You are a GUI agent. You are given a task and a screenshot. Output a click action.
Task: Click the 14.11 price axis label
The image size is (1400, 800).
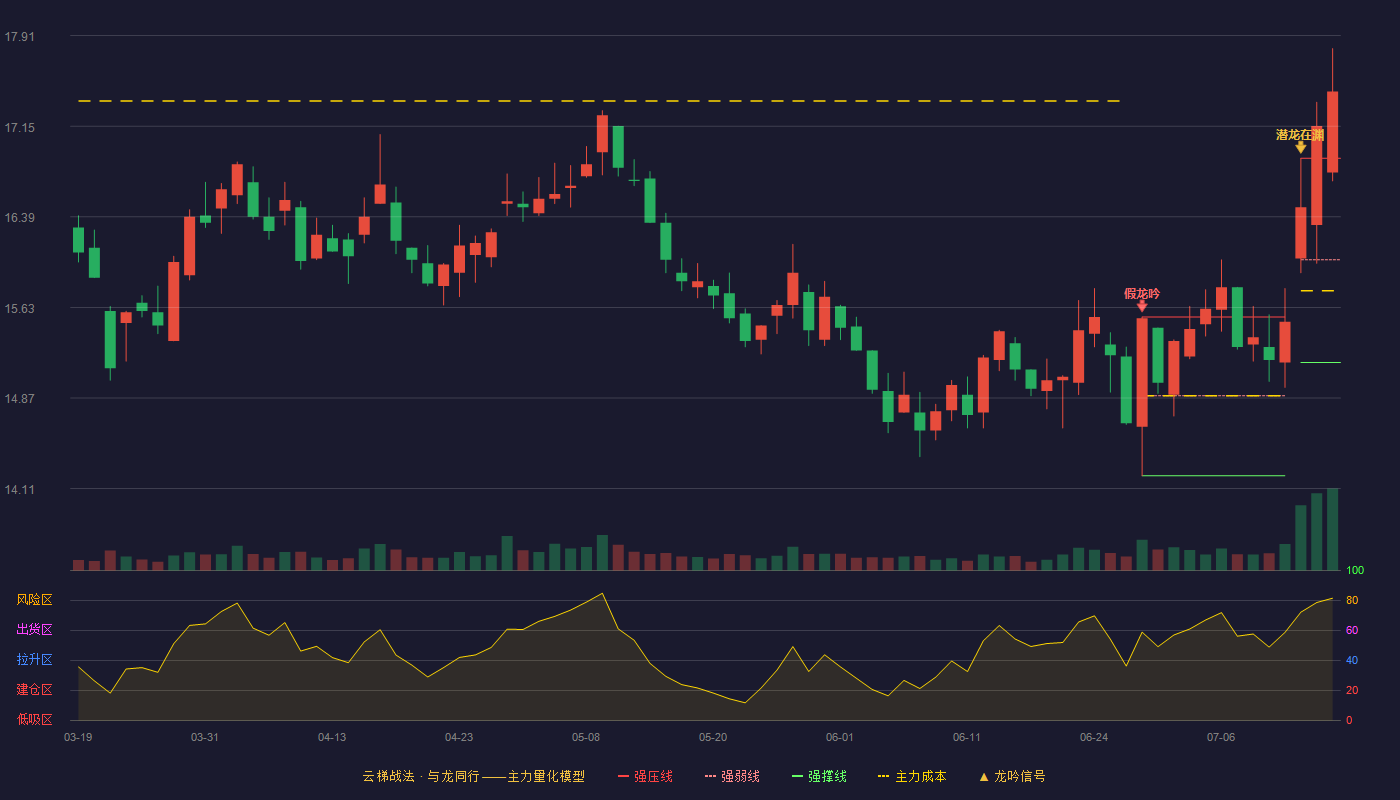(19, 489)
